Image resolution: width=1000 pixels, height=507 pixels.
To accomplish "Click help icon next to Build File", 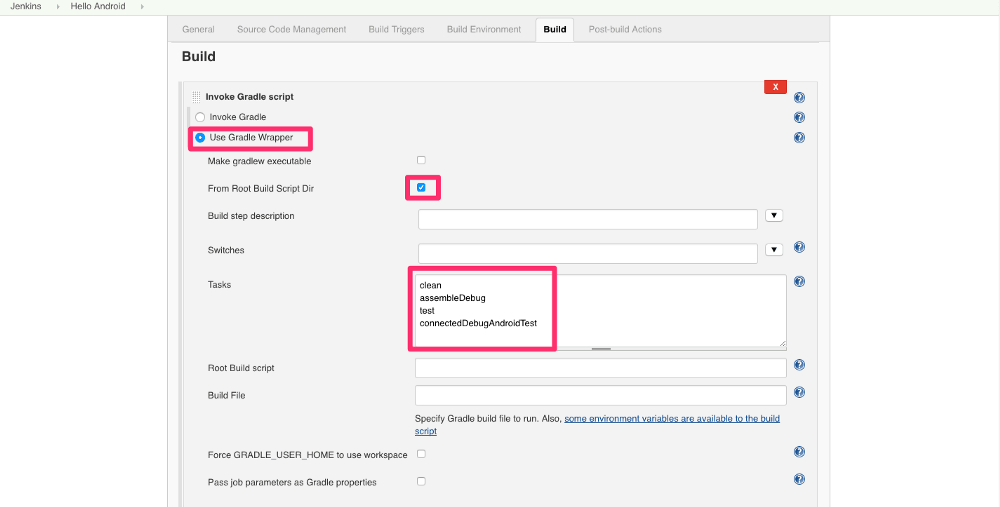I will pyautogui.click(x=799, y=392).
